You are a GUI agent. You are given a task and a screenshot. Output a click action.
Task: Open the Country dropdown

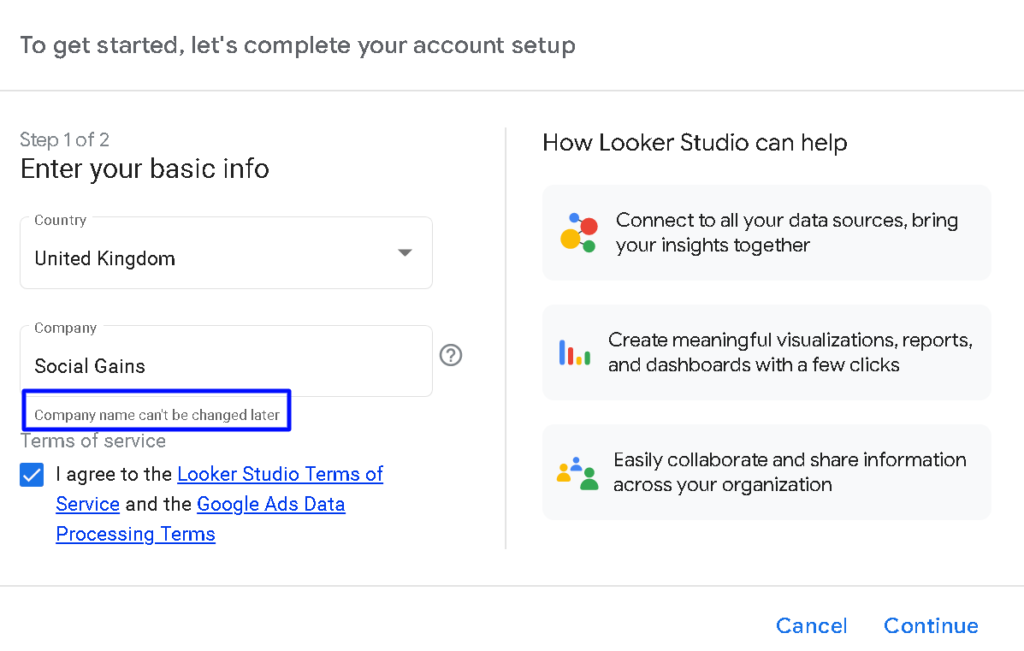tap(226, 253)
